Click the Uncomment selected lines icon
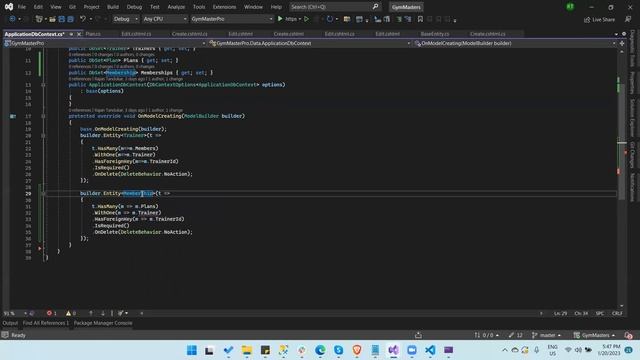Image resolution: width=640 pixels, height=360 pixels. click(x=408, y=19)
